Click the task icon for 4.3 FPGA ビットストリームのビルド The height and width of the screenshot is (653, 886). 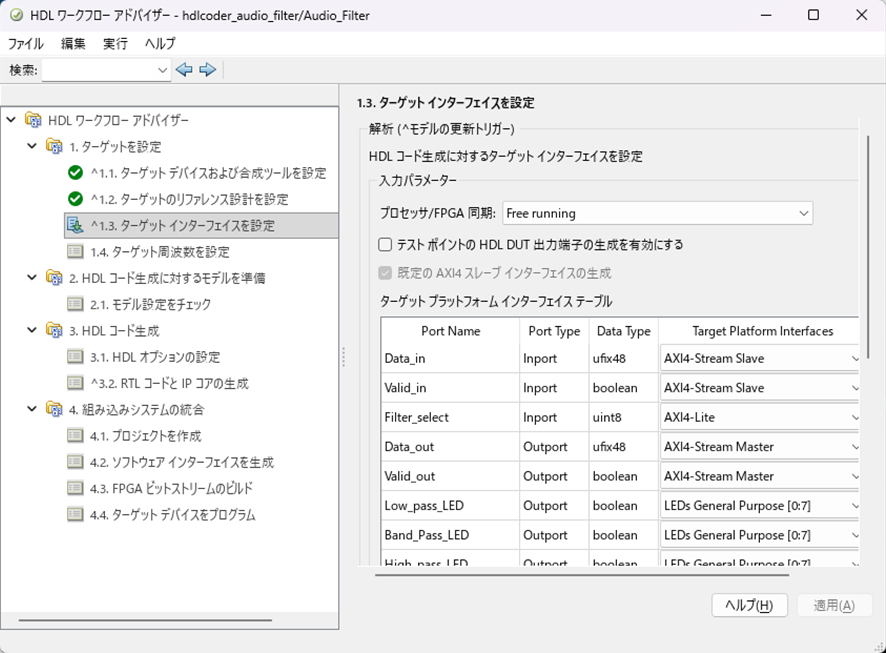coord(76,488)
